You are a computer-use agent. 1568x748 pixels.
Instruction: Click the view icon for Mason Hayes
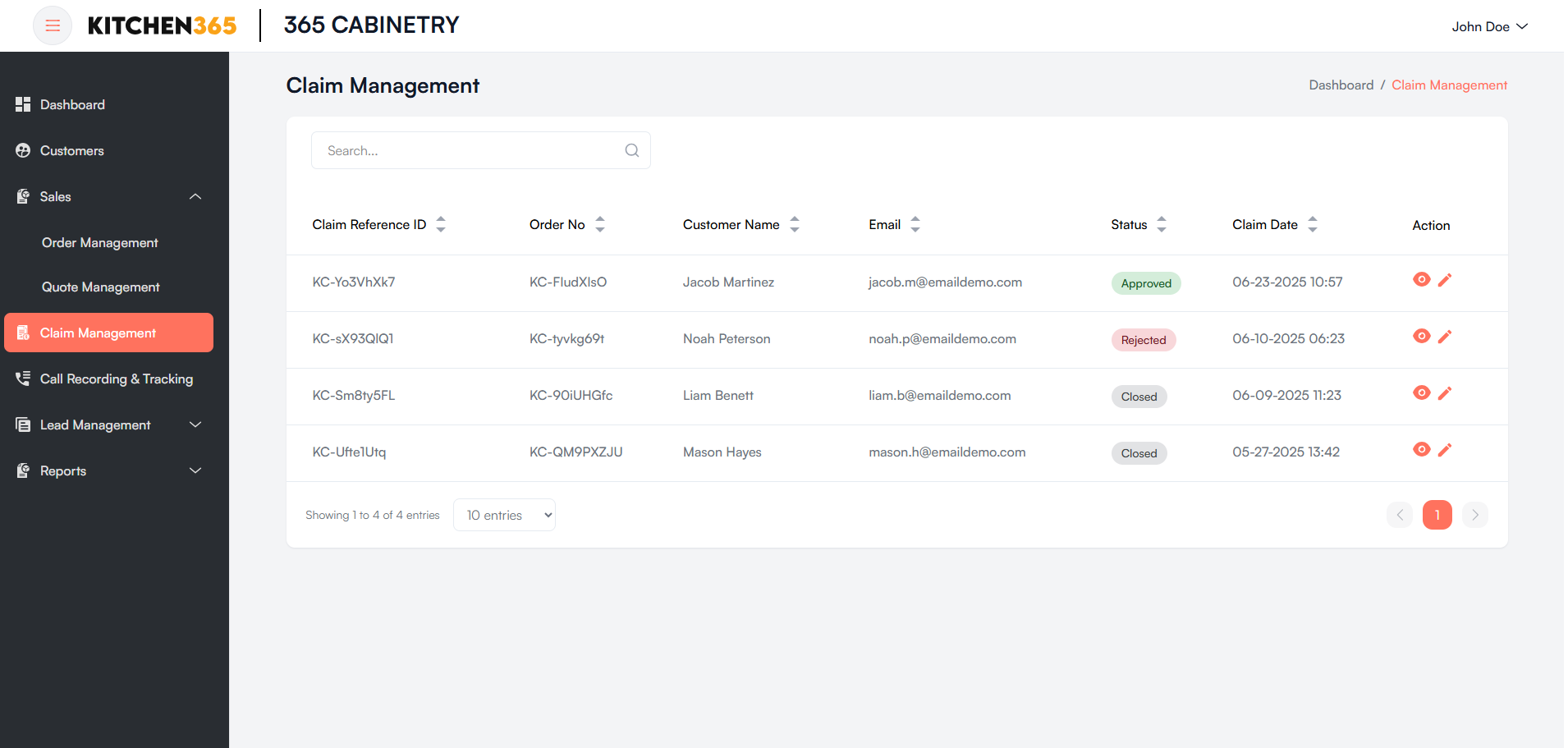(x=1421, y=450)
